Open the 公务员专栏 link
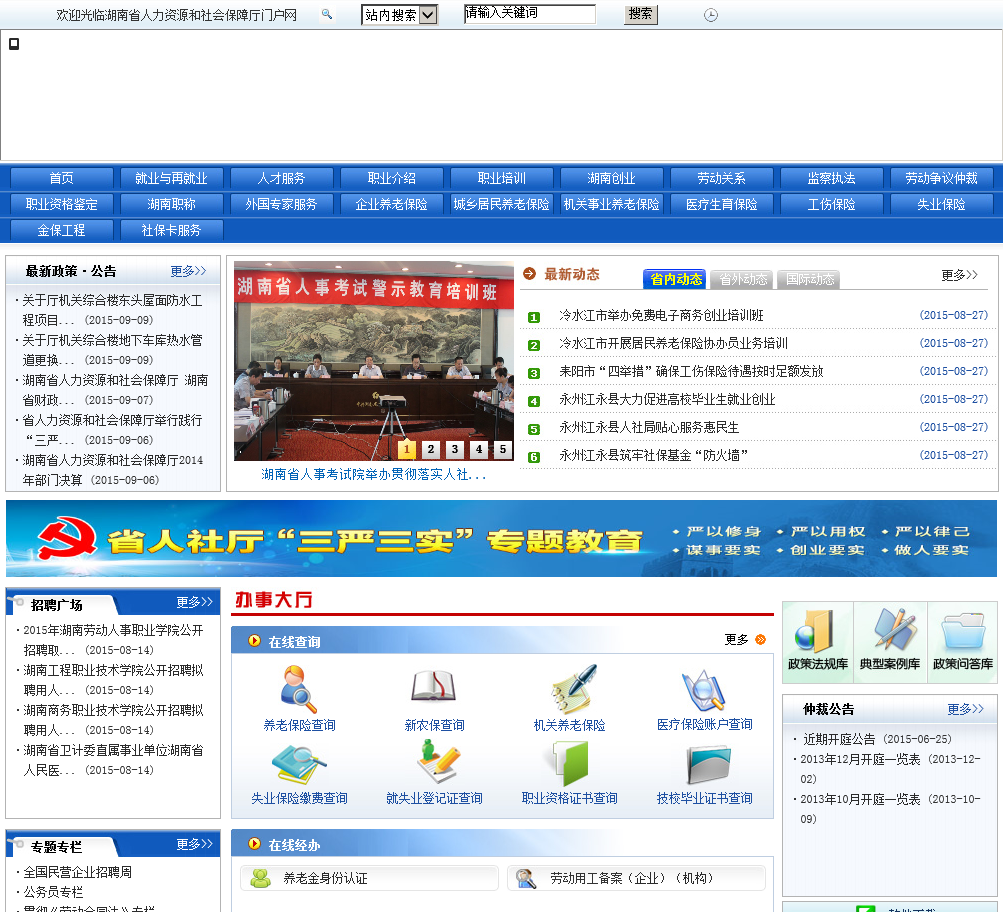1003x912 pixels. (53, 892)
